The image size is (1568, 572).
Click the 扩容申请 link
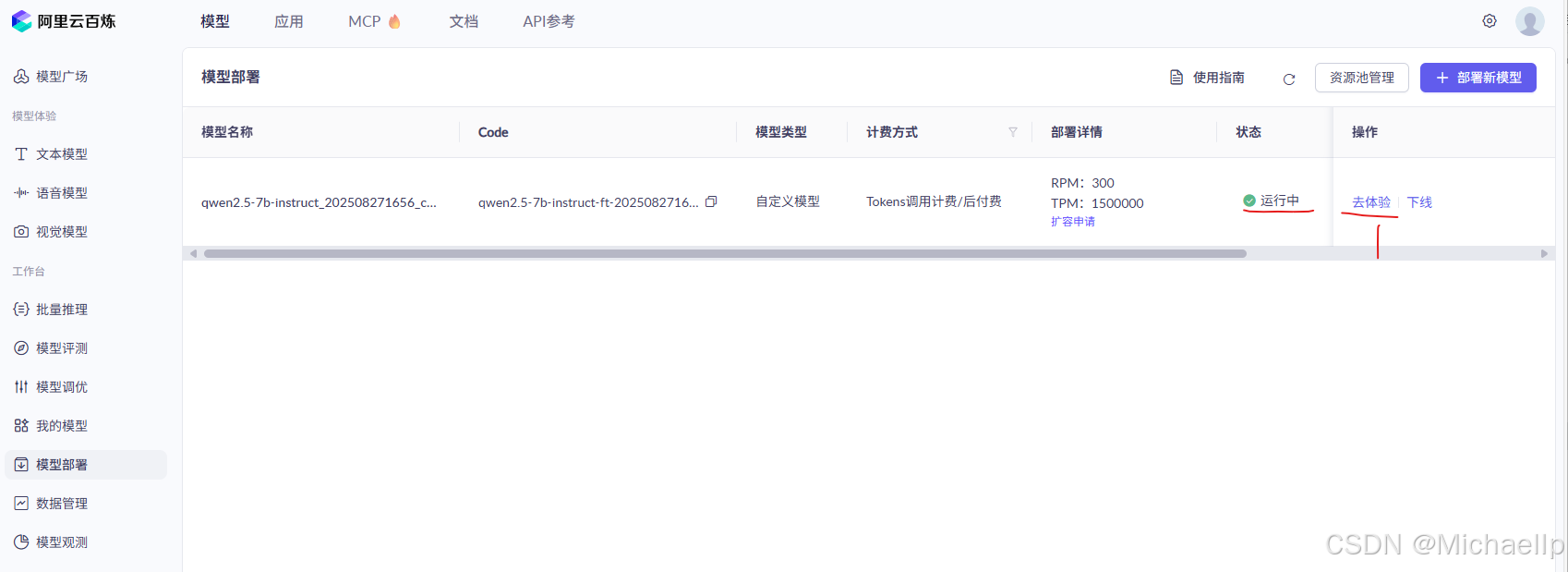(1073, 222)
